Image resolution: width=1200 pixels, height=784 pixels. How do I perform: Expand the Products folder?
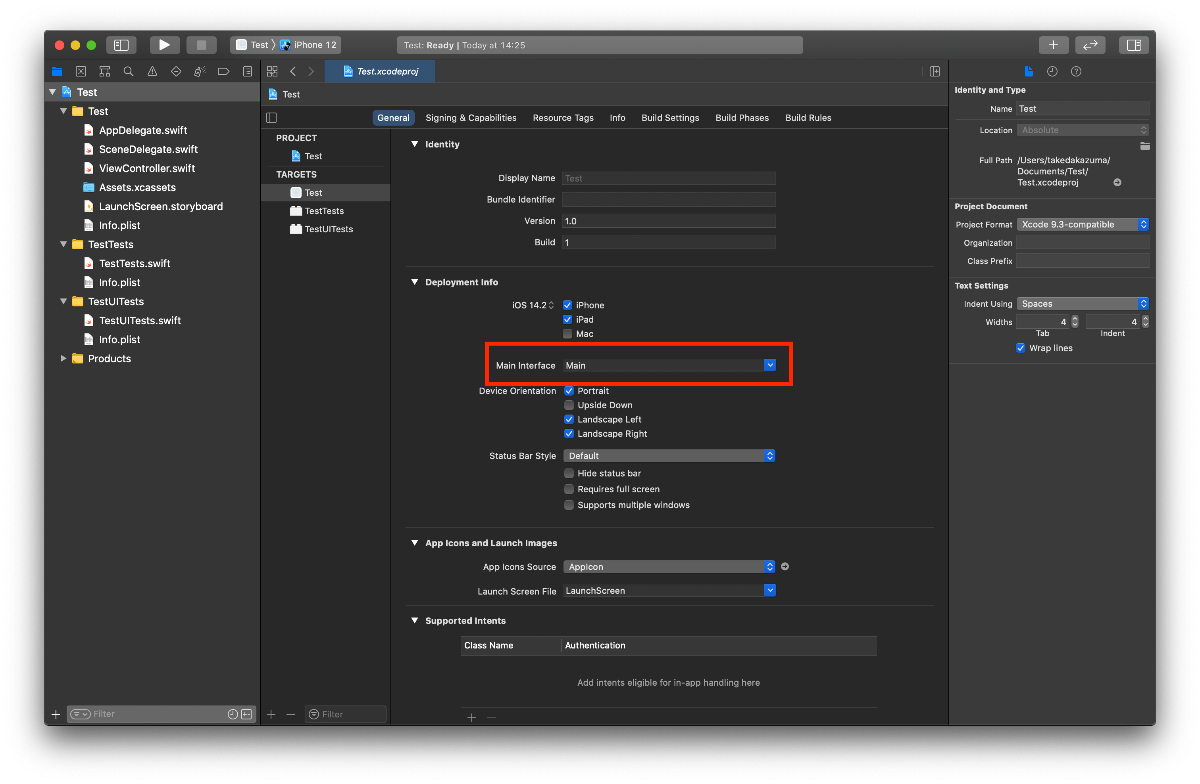[64, 358]
